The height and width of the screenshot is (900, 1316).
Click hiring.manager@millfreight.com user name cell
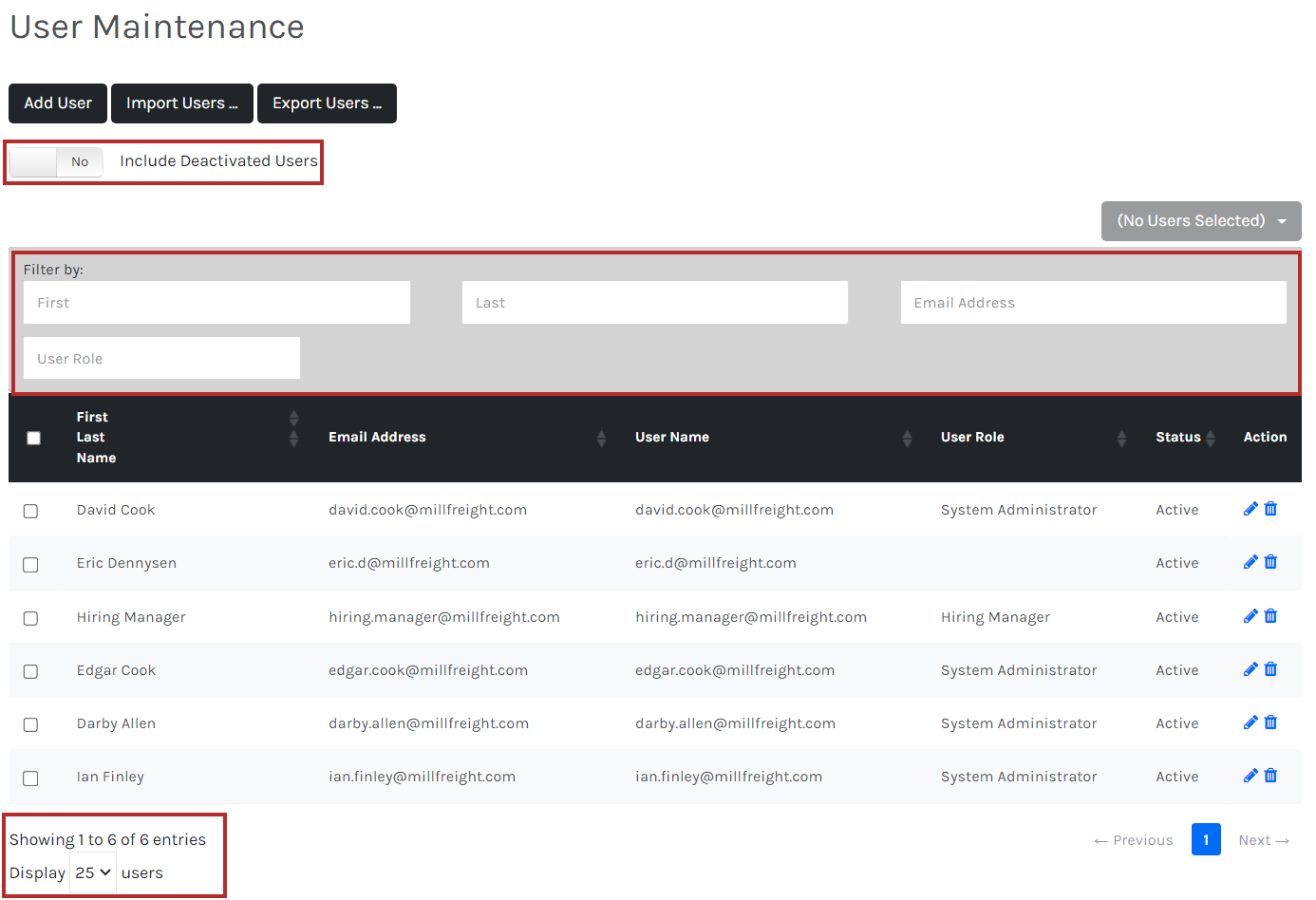click(751, 617)
